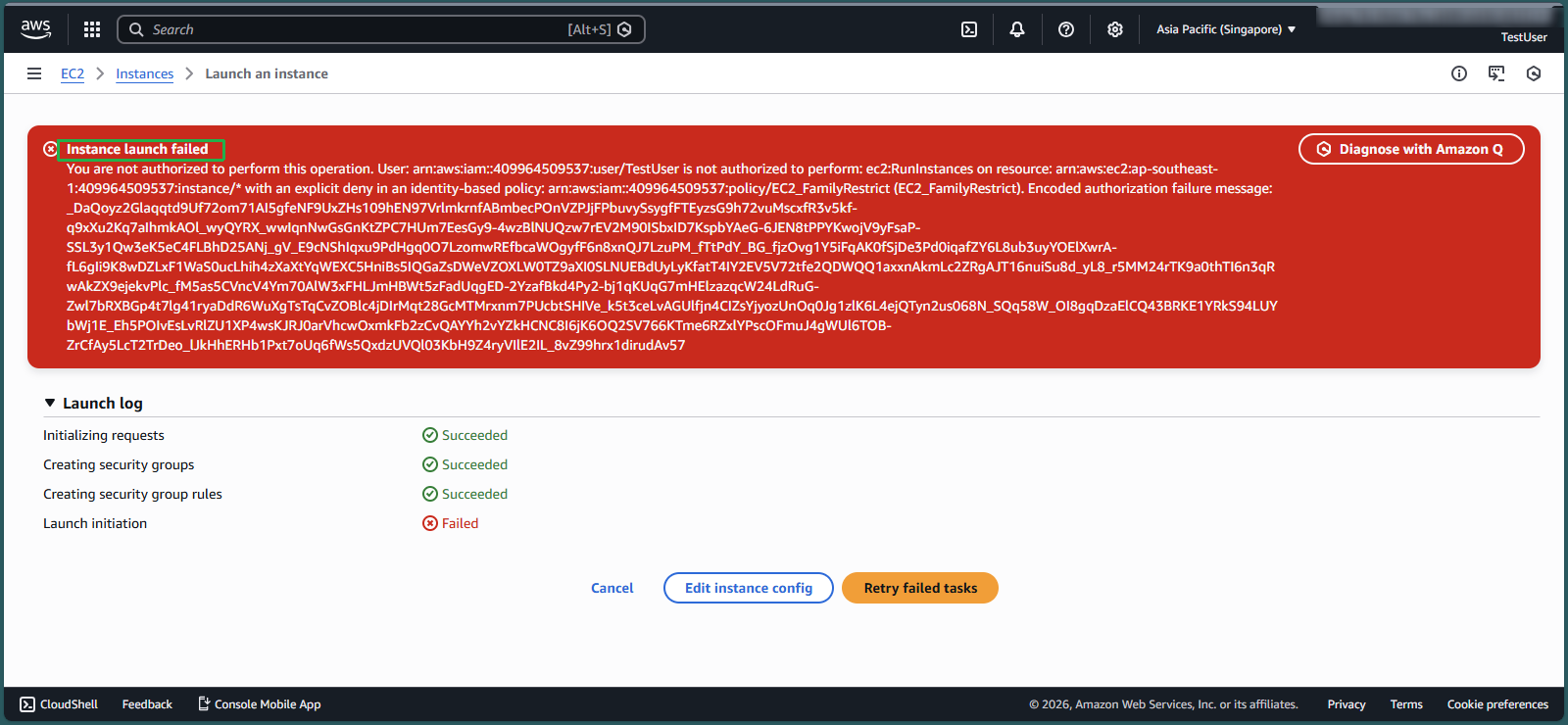
Task: Go to the Instances breadcrumb link
Action: point(144,73)
